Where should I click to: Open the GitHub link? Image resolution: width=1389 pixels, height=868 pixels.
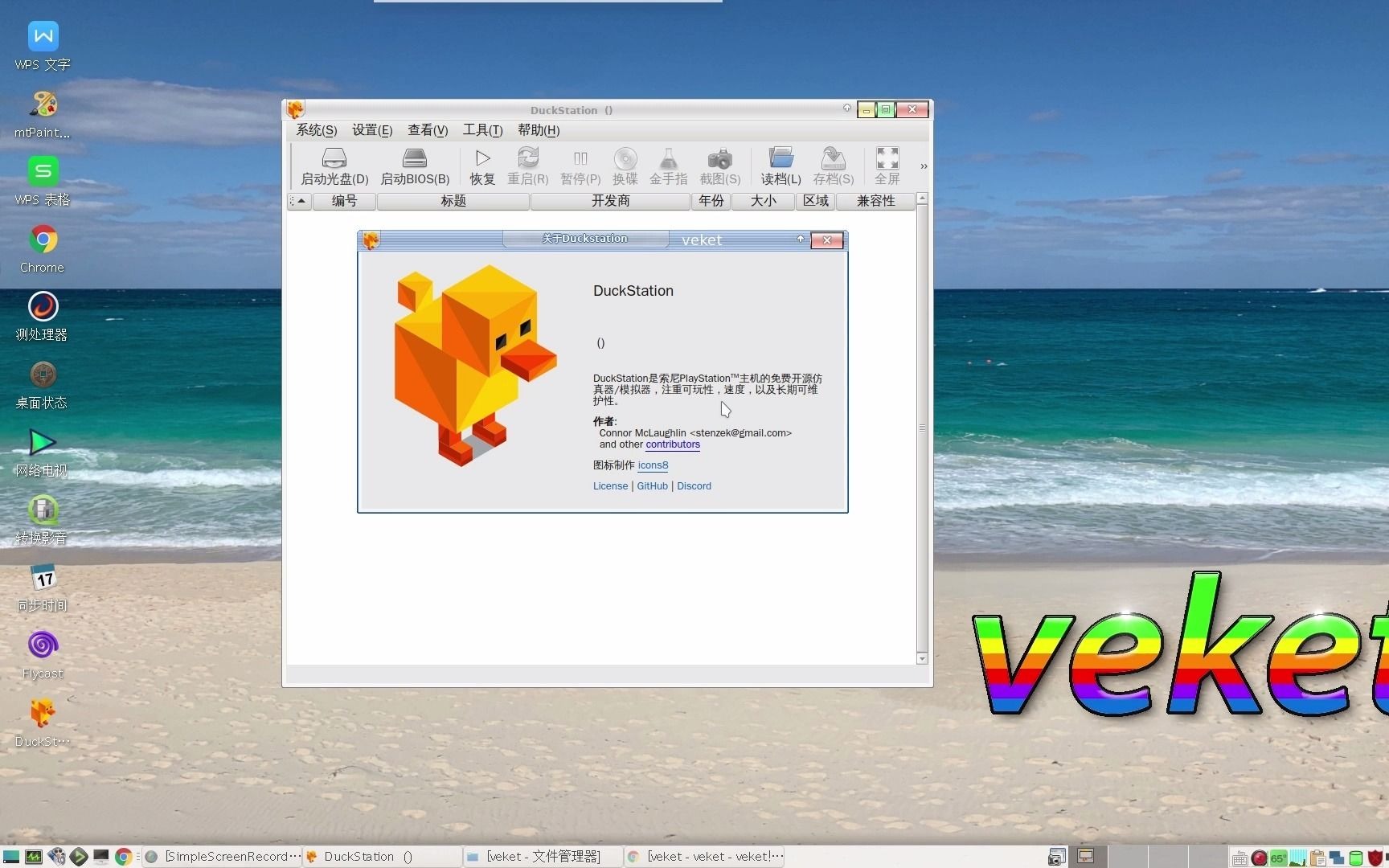coord(652,486)
